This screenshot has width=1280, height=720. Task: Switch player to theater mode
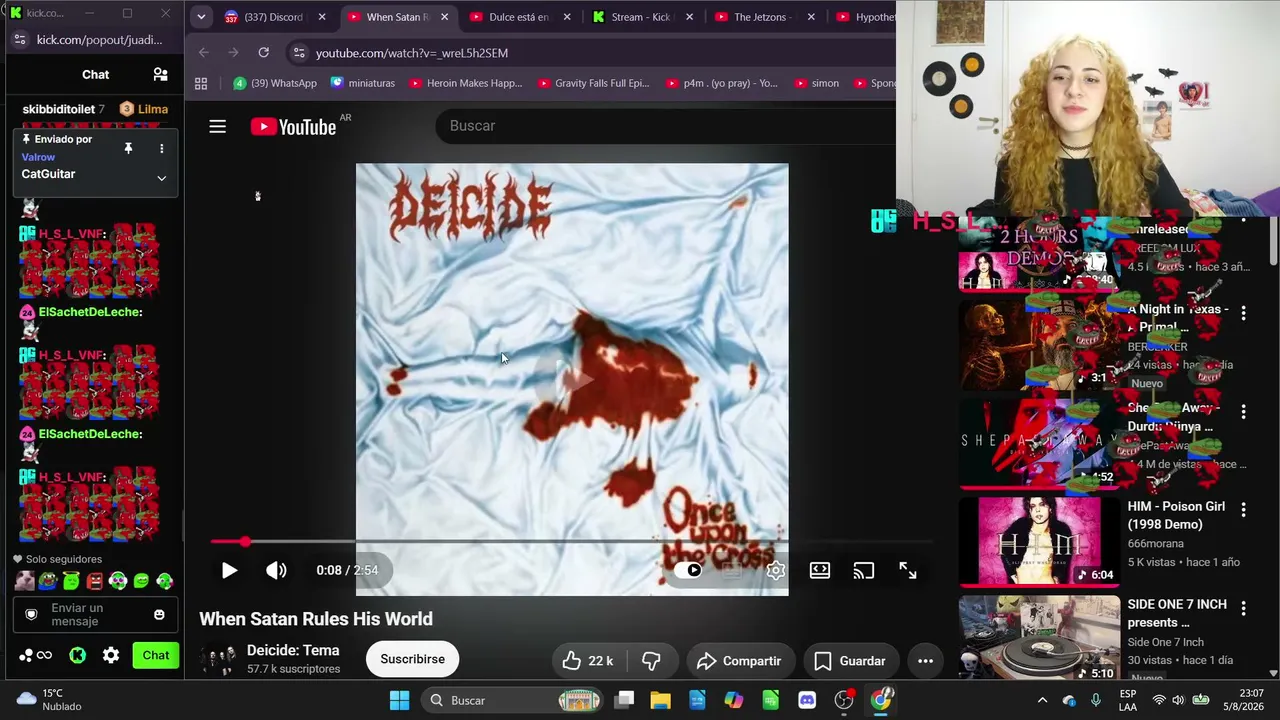point(820,570)
